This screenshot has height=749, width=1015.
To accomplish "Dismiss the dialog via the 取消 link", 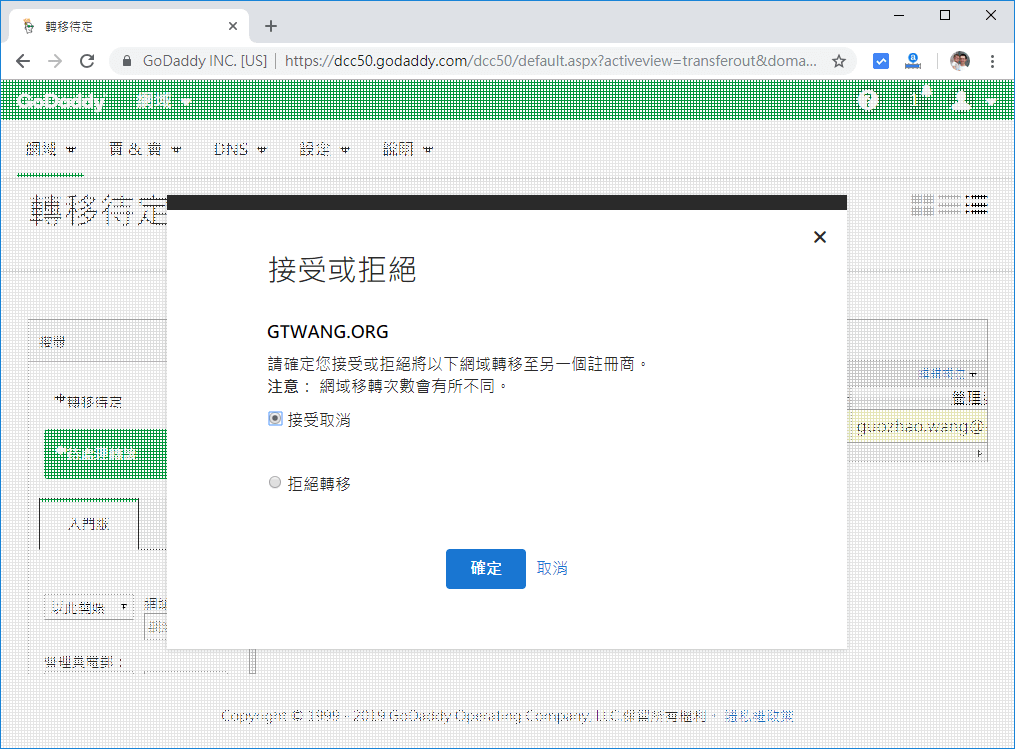I will tap(552, 568).
